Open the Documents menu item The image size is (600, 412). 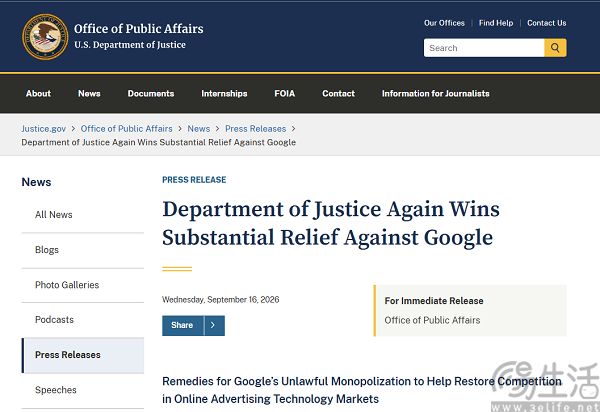pos(151,93)
